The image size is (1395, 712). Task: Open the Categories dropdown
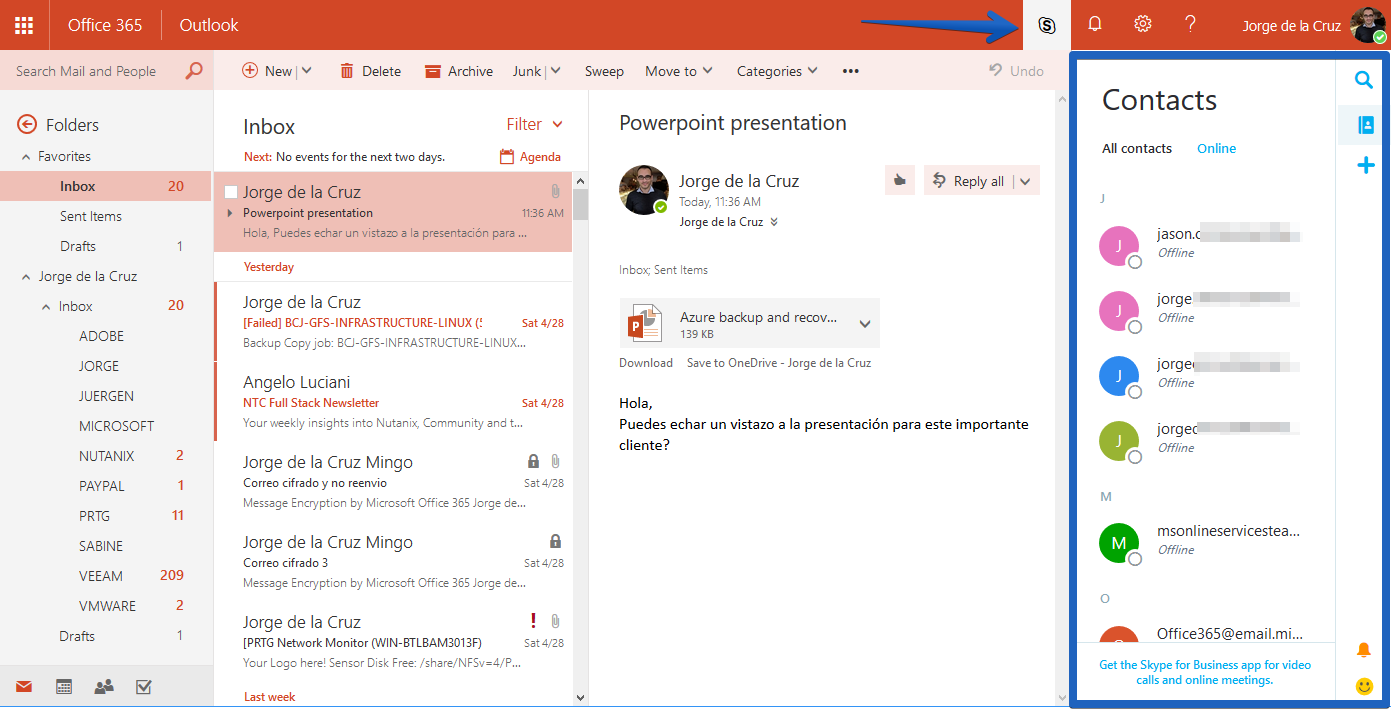(777, 71)
